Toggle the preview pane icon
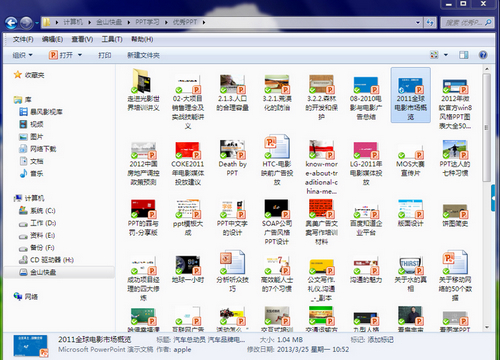Image resolution: width=500 pixels, height=360 pixels. 463,55
